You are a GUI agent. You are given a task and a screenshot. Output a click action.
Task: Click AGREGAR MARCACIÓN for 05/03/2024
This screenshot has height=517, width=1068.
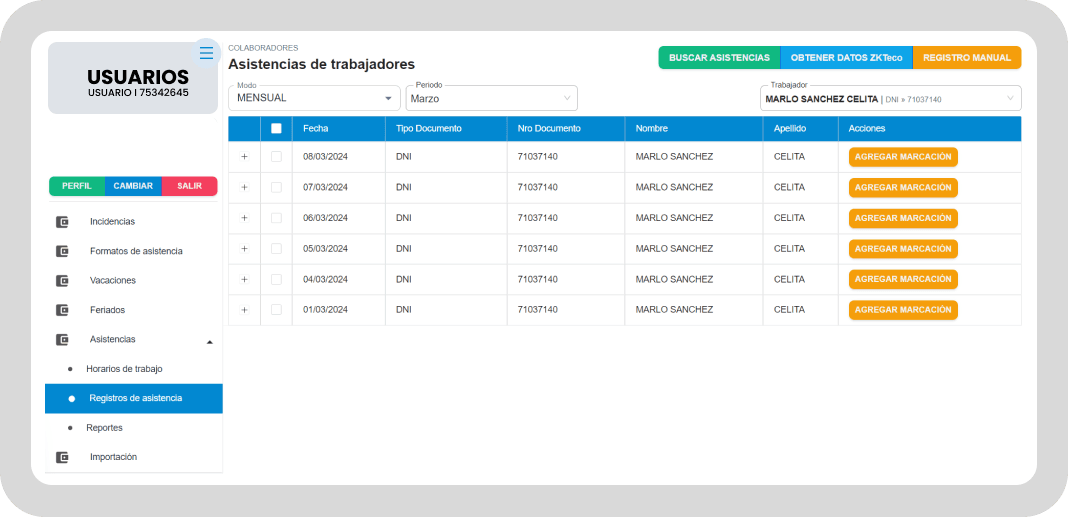click(903, 249)
